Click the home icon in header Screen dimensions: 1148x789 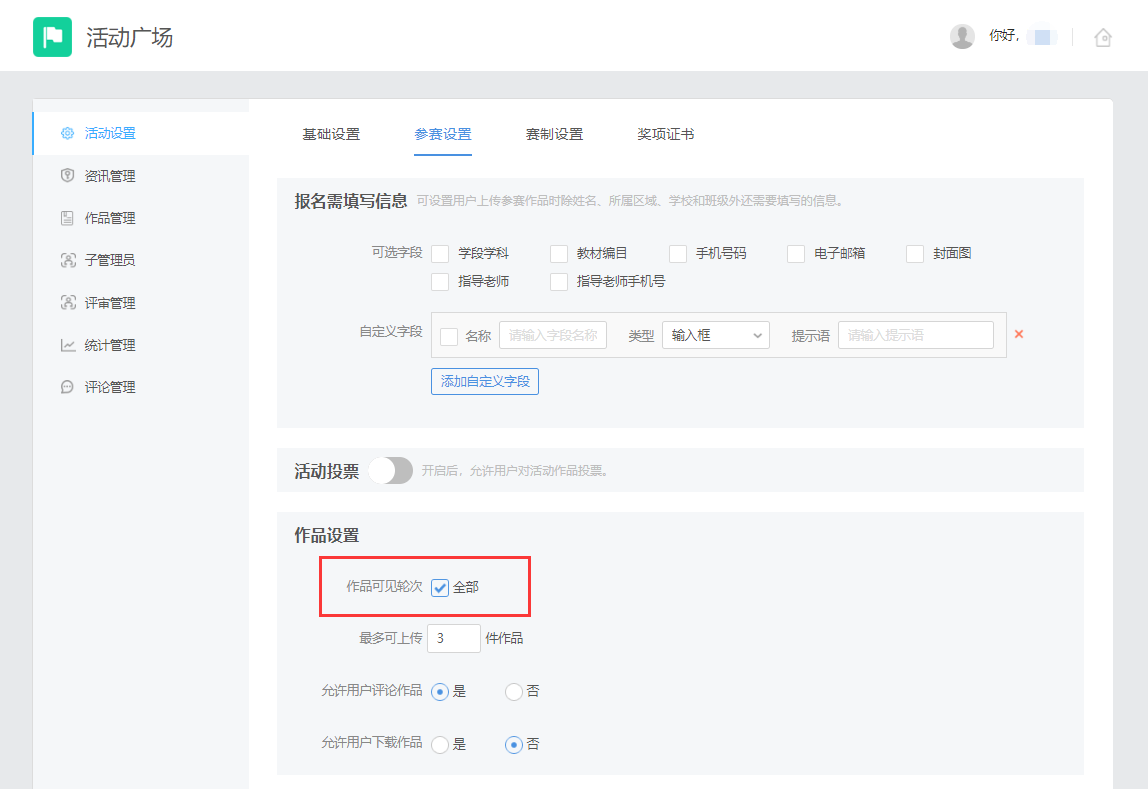point(1103,38)
